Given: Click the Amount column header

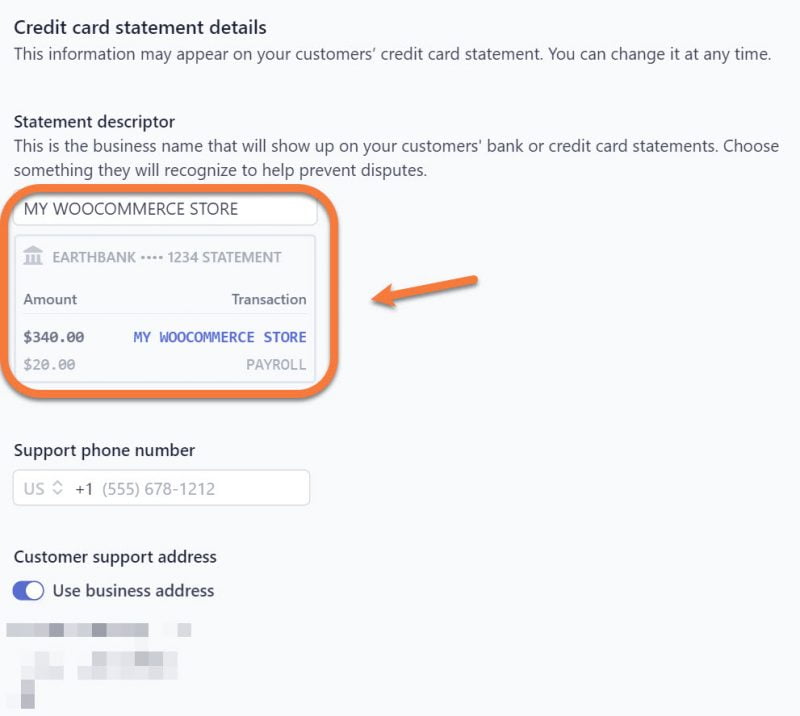Looking at the screenshot, I should (x=49, y=300).
